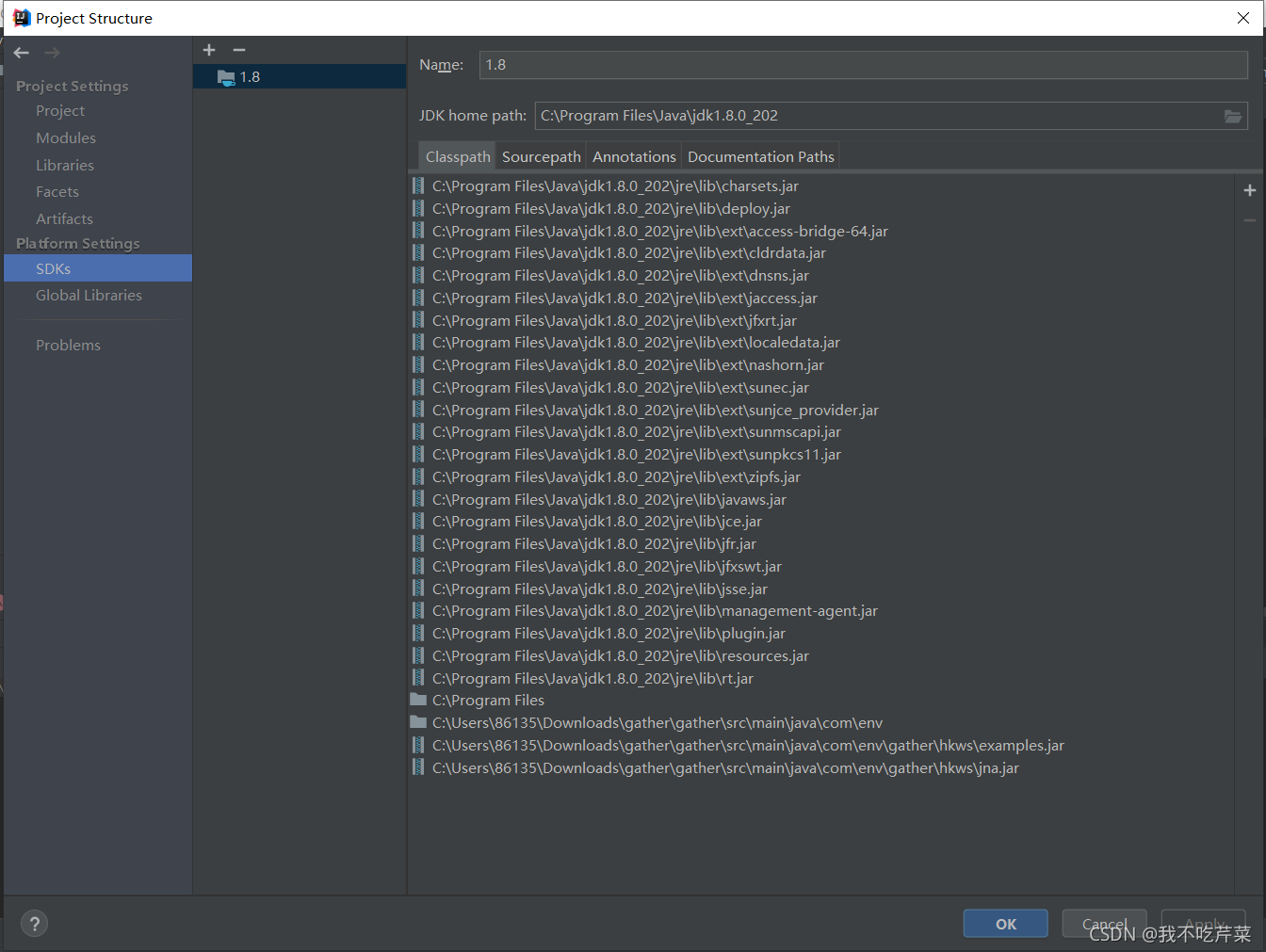Add a new SDK with plus icon

pos(209,50)
